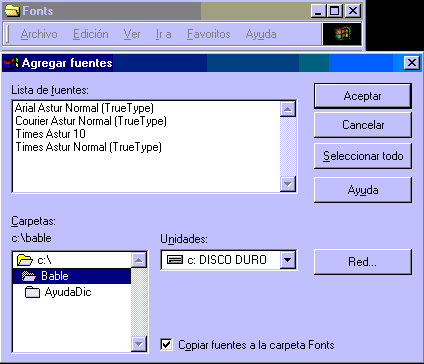Maximize the Fonts window

334,11
